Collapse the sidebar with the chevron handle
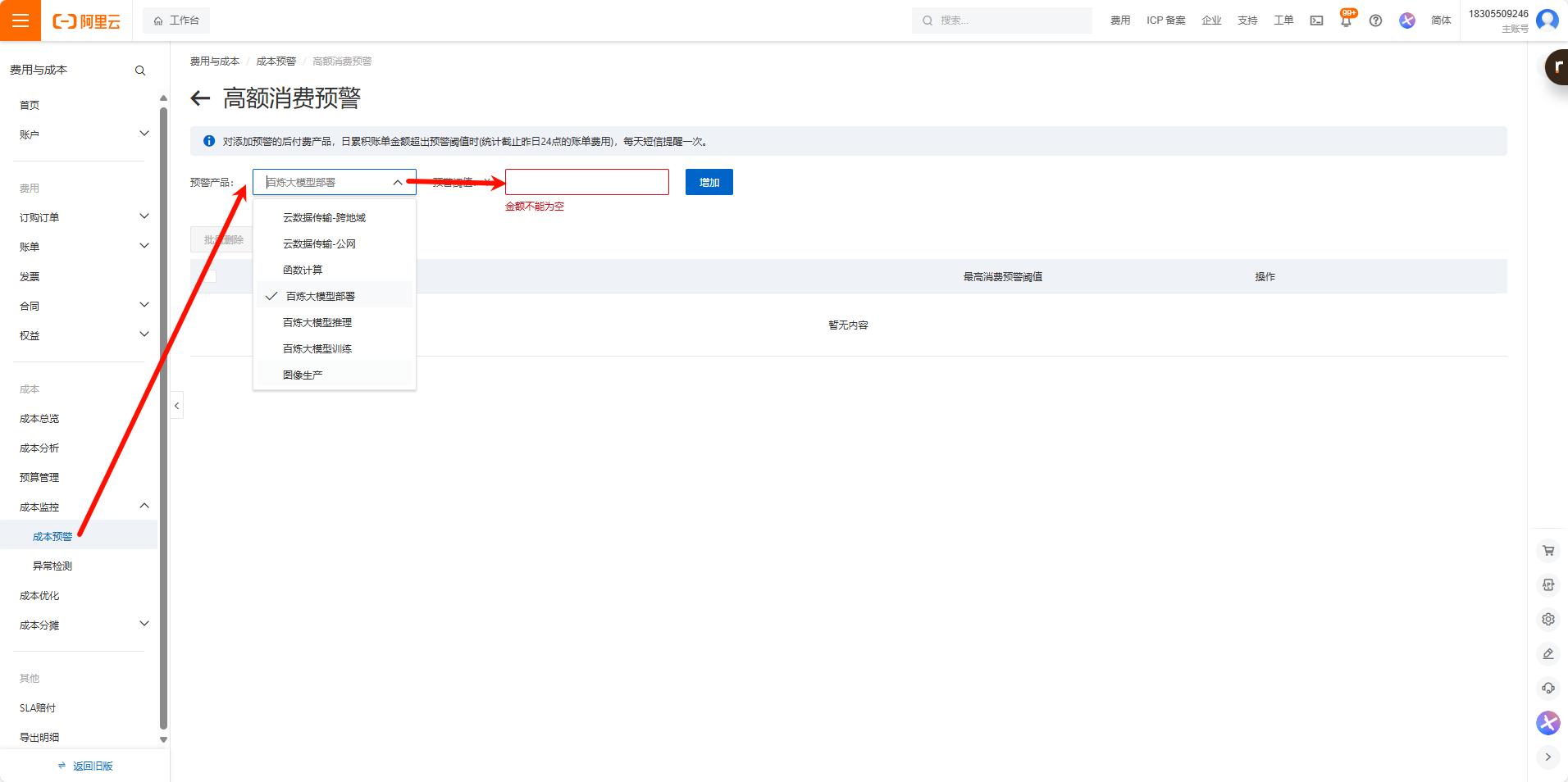Image resolution: width=1568 pixels, height=782 pixels. (176, 406)
